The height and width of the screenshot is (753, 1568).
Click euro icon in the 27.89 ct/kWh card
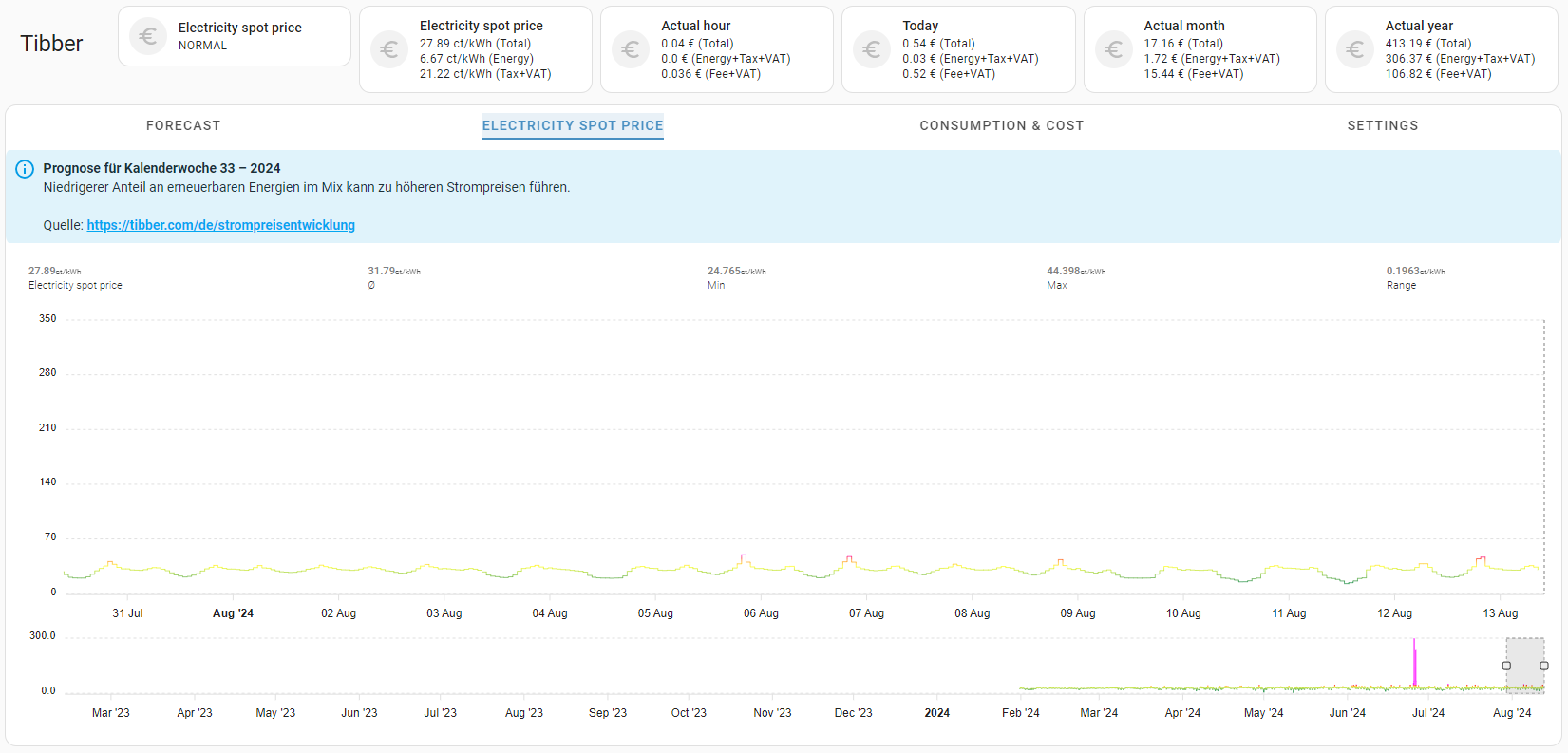[389, 49]
